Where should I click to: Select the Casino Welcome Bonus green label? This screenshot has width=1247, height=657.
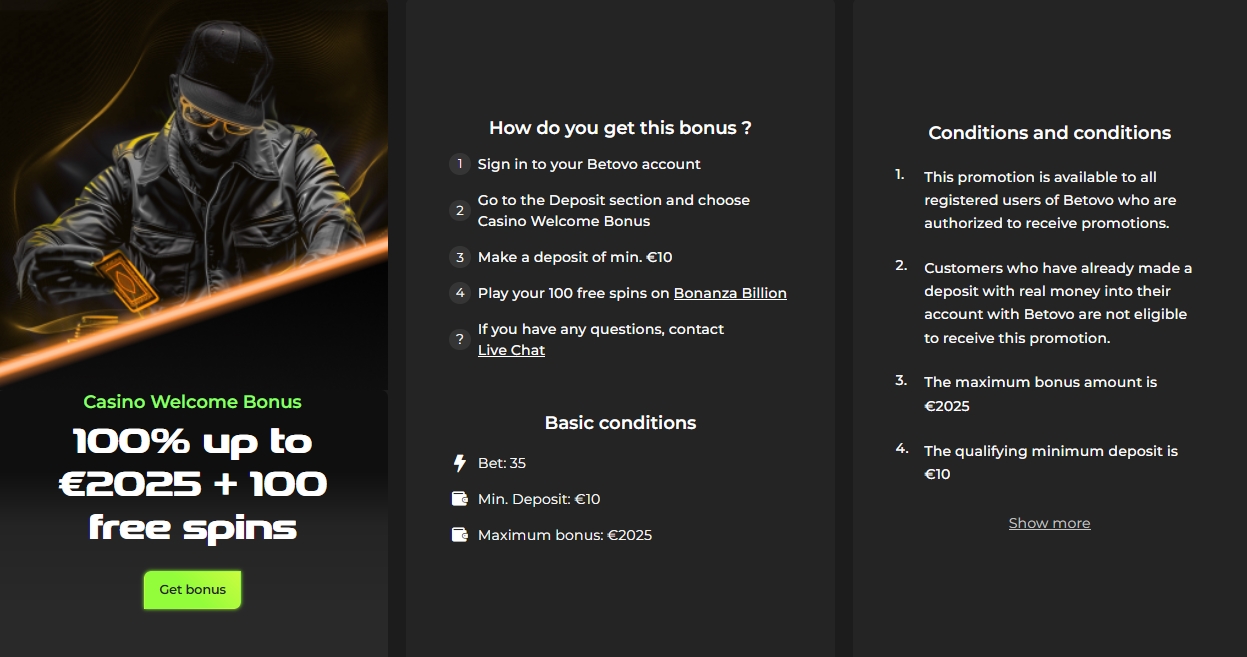(x=192, y=402)
